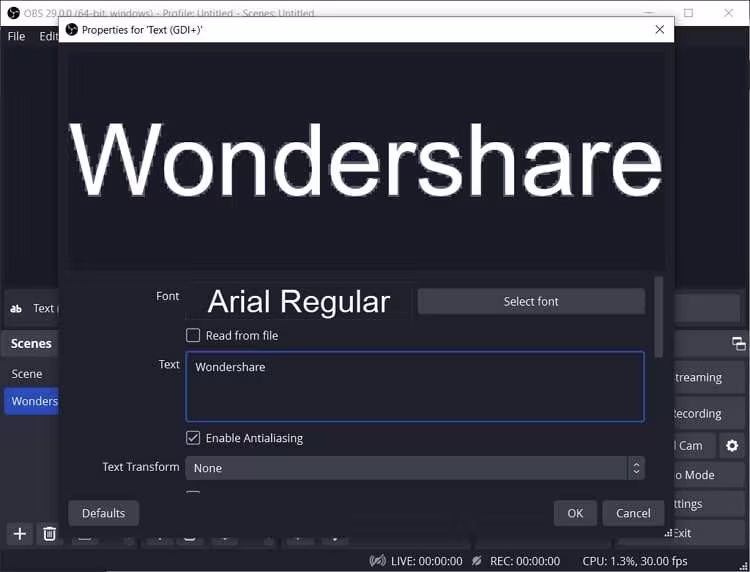Disable Enable Antialiasing checkbox
Viewport: 750px width, 572px height.
pyautogui.click(x=193, y=438)
